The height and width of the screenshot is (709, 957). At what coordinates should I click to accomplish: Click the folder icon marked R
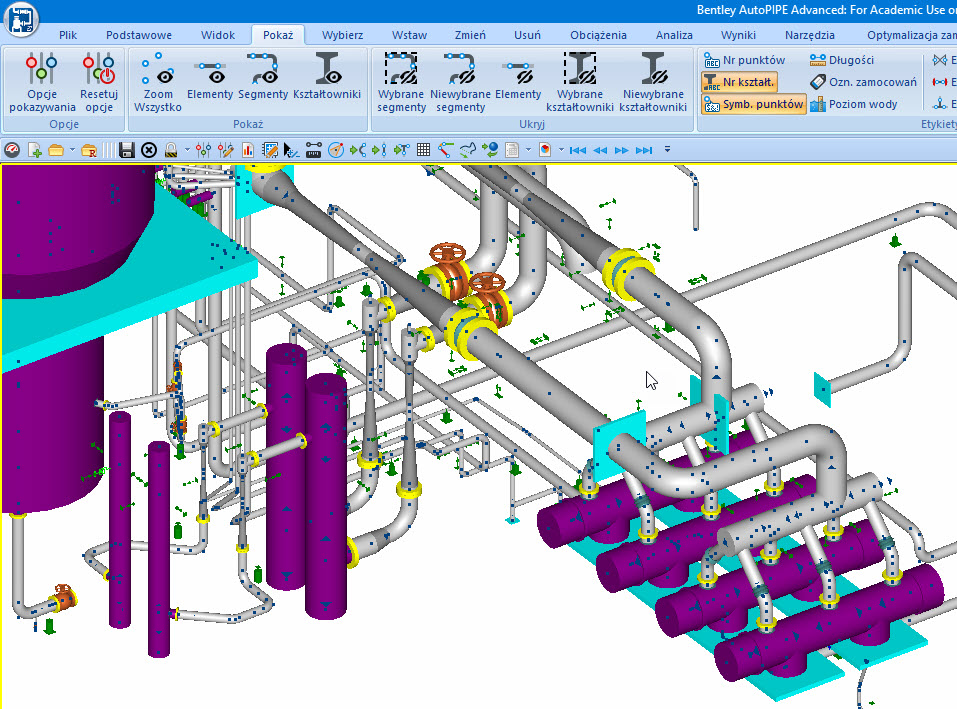tap(89, 149)
